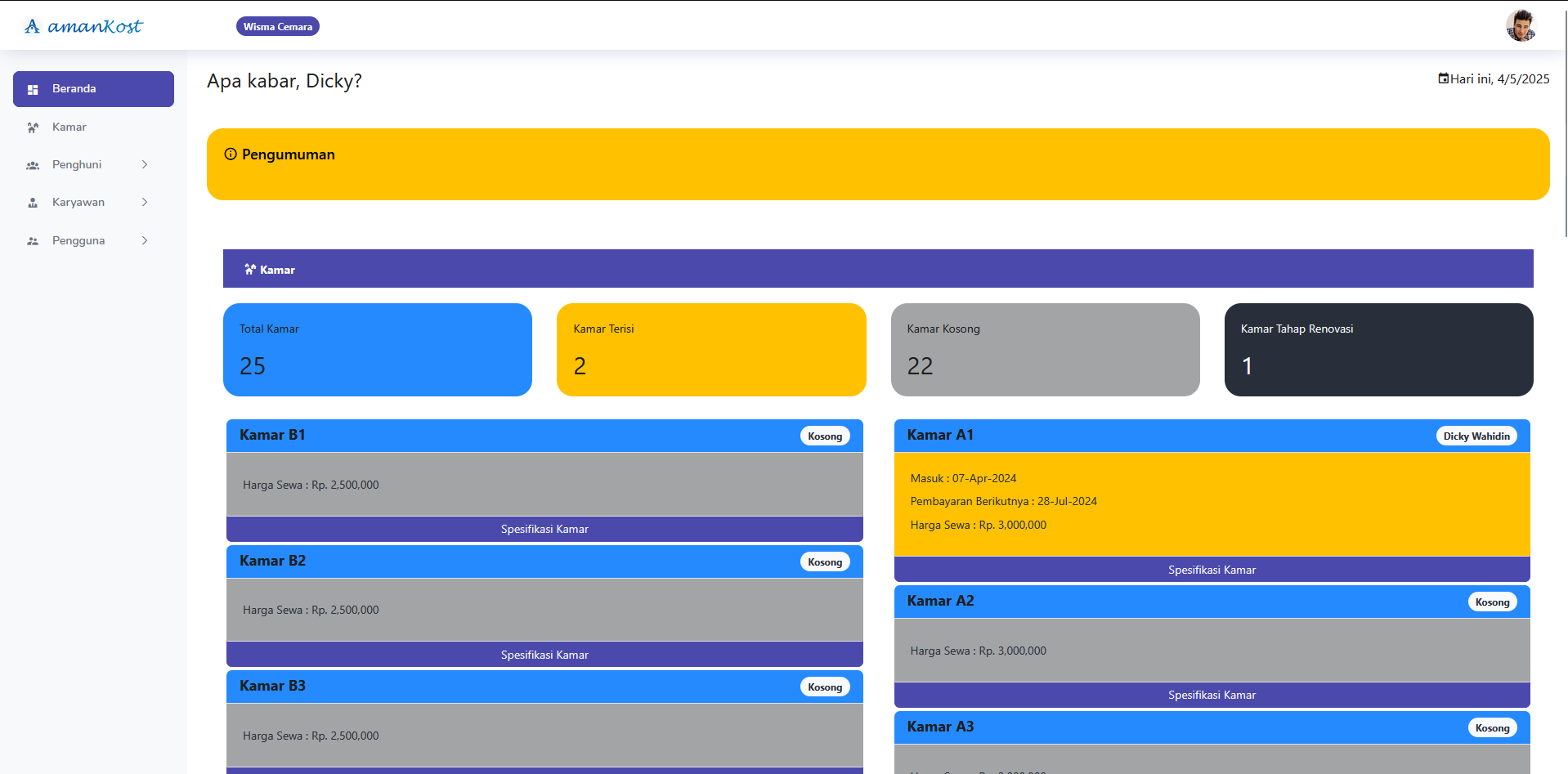
Task: Go to Beranda in sidebar
Action: click(x=93, y=88)
